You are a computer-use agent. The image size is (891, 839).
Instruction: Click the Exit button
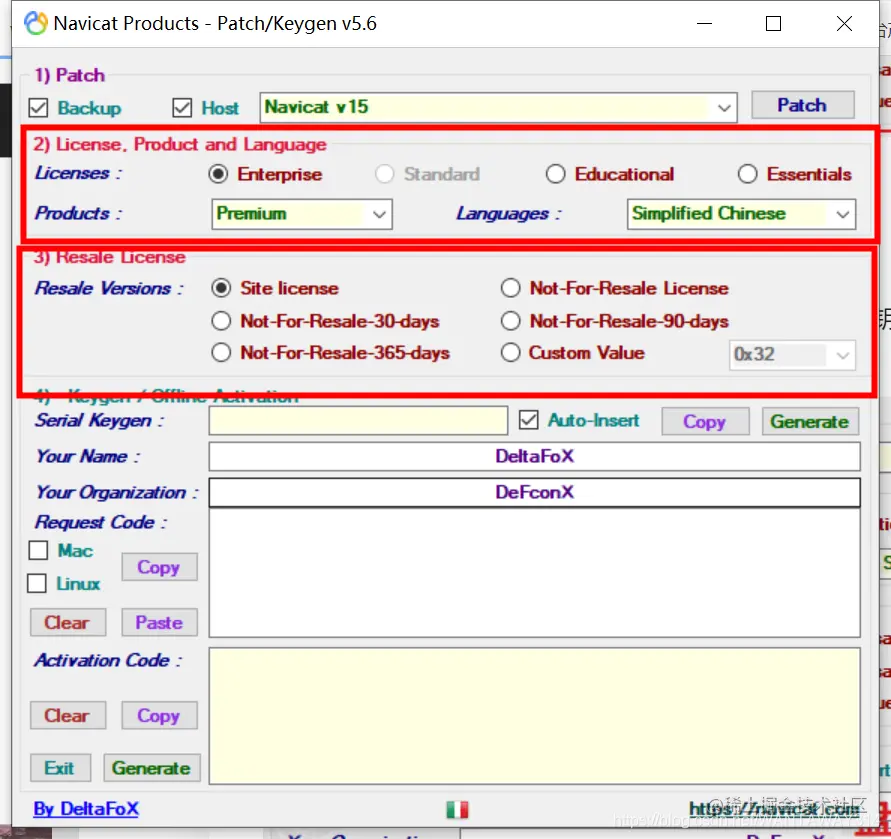60,768
